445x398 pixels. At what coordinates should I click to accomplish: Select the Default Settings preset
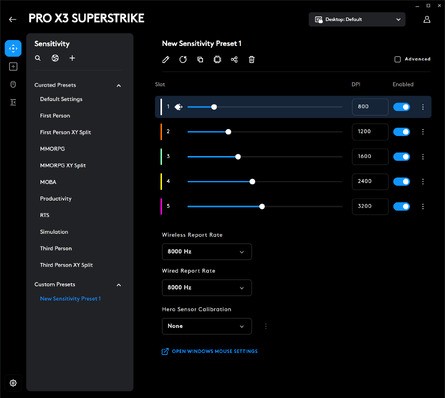coord(61,99)
